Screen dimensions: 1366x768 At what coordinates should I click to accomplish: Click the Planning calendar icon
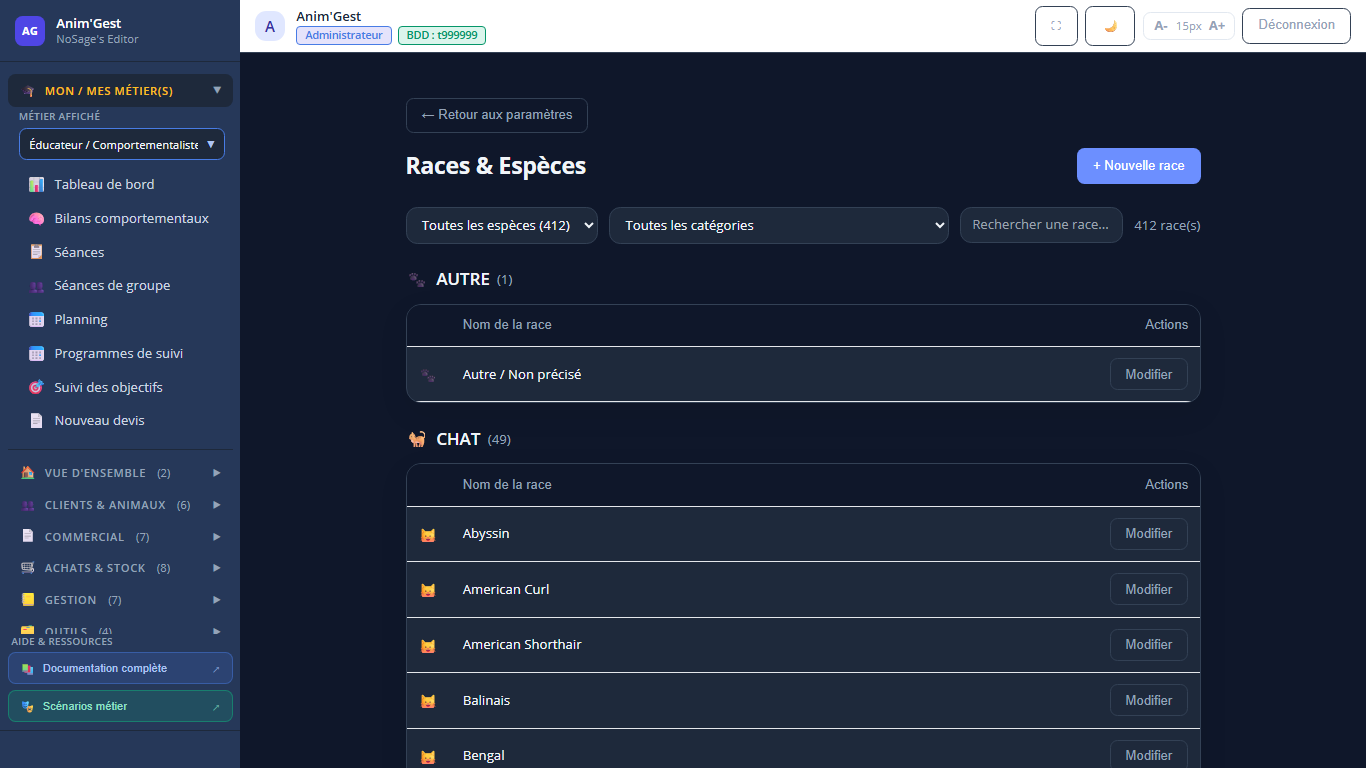tap(37, 320)
